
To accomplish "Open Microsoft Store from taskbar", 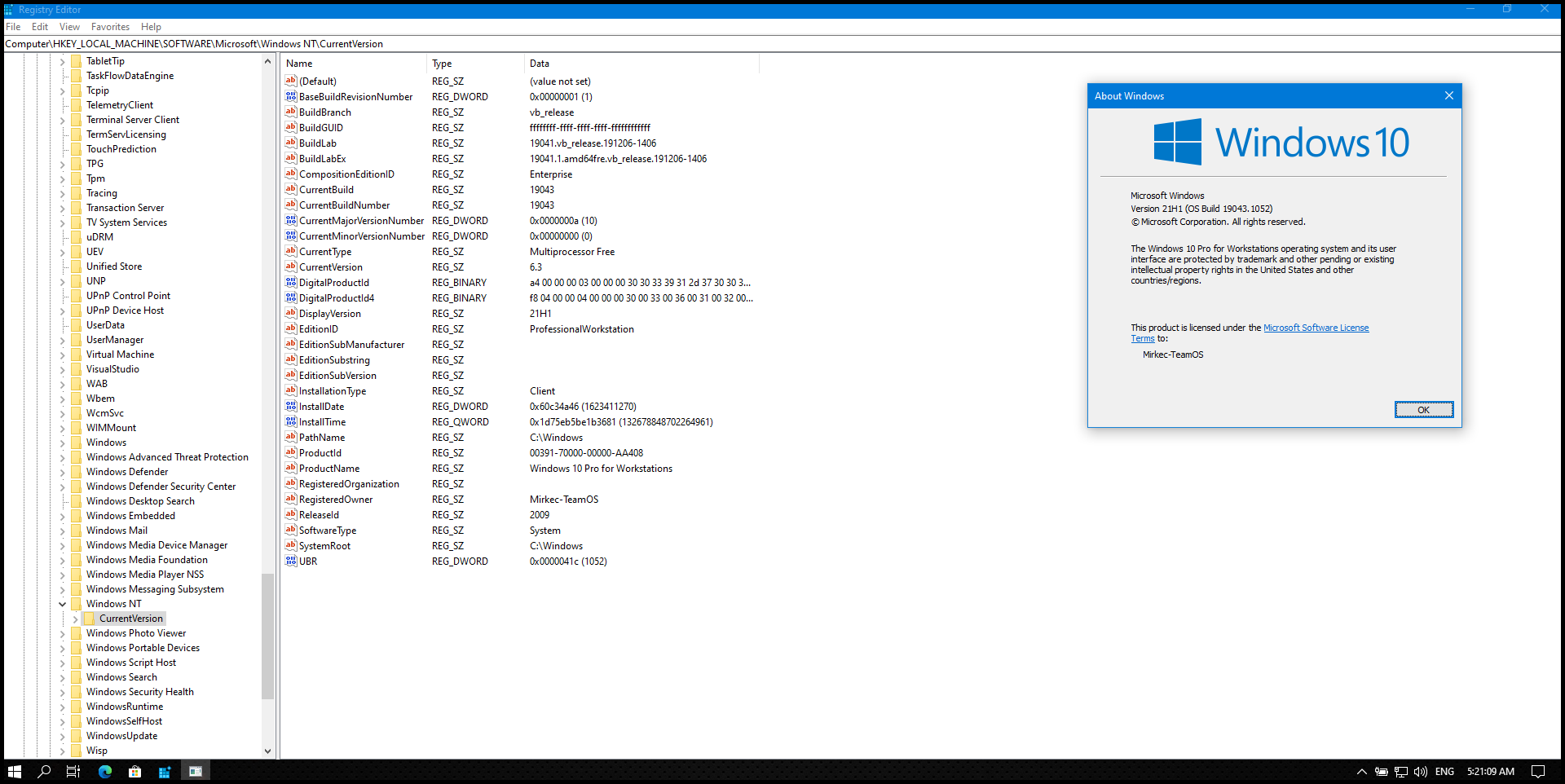I will point(134,771).
